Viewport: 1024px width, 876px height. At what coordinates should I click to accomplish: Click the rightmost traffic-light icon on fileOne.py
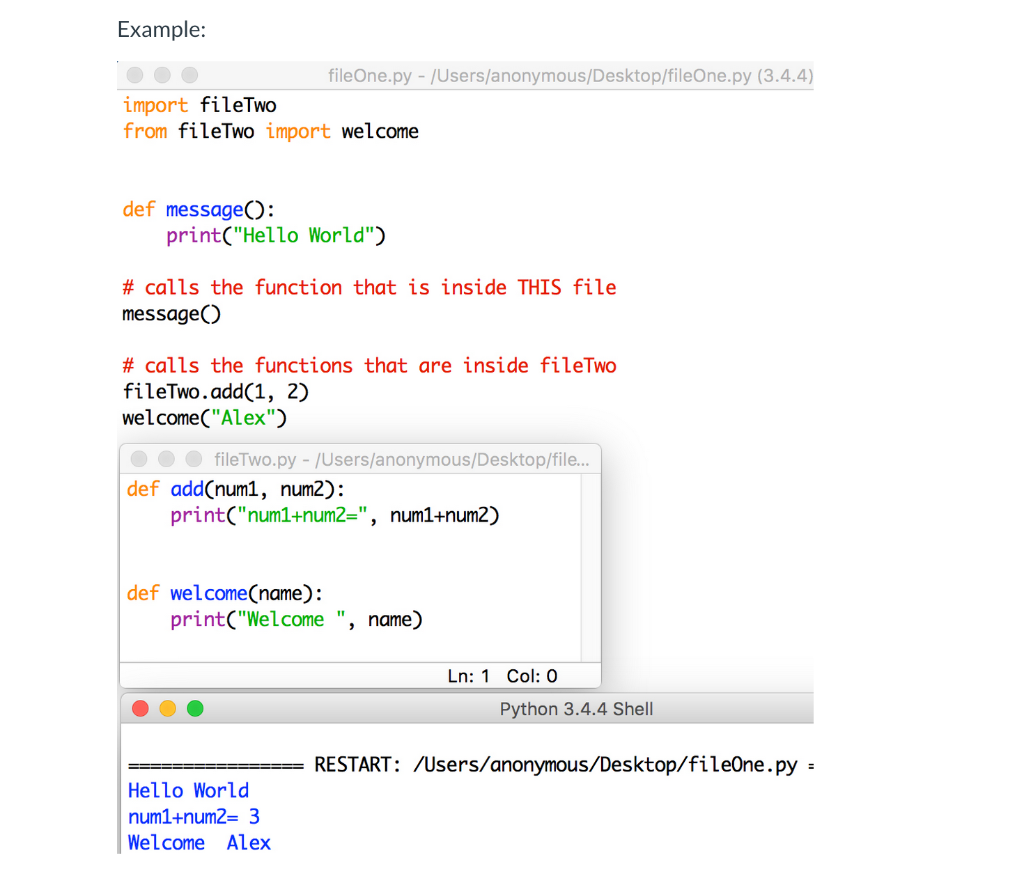click(189, 74)
